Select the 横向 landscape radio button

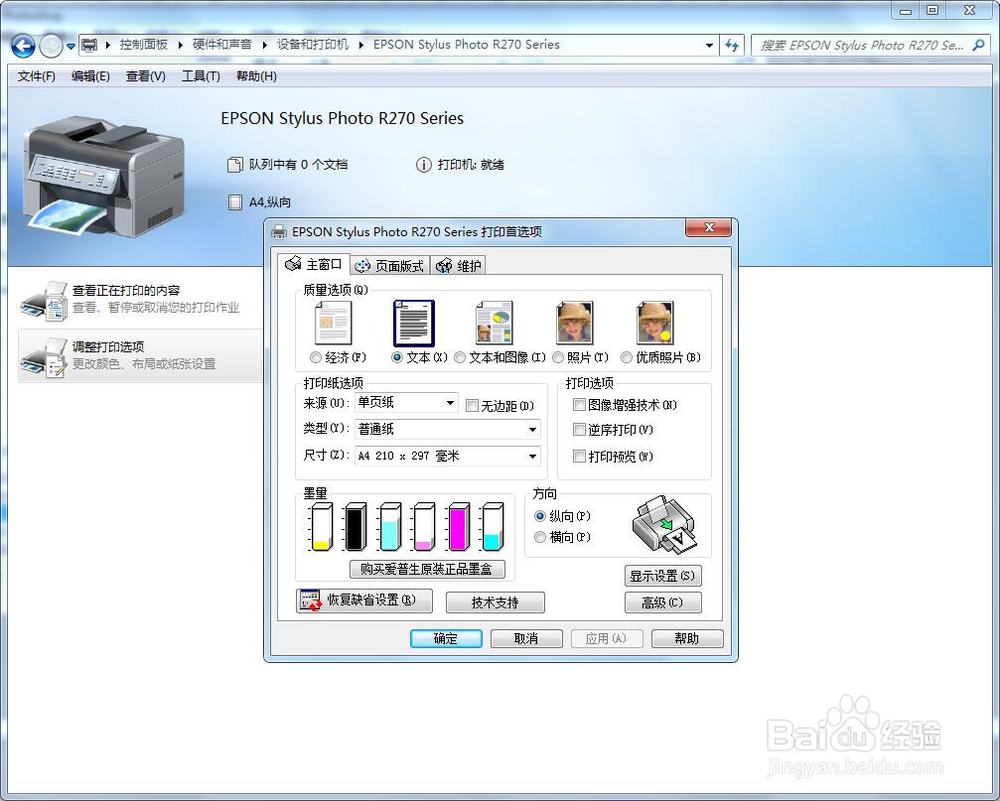(x=539, y=537)
